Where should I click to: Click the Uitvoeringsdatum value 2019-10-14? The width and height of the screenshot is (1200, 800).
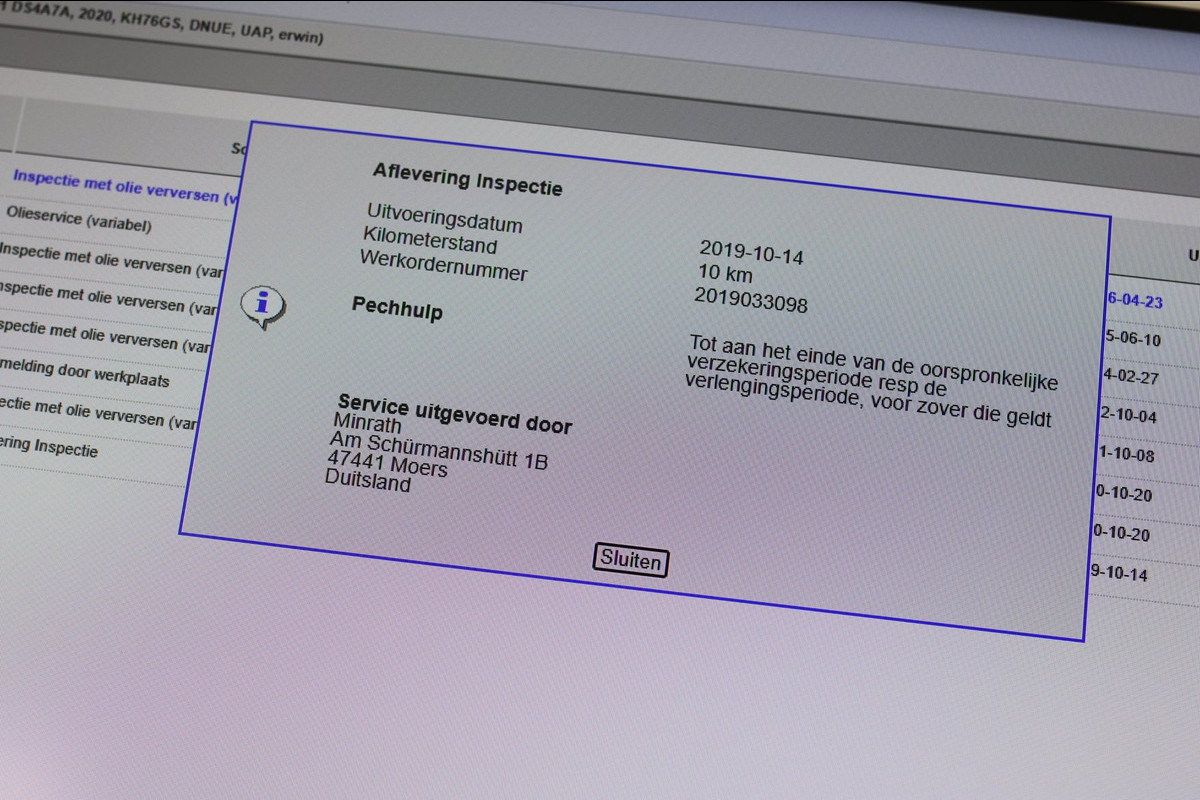click(751, 252)
